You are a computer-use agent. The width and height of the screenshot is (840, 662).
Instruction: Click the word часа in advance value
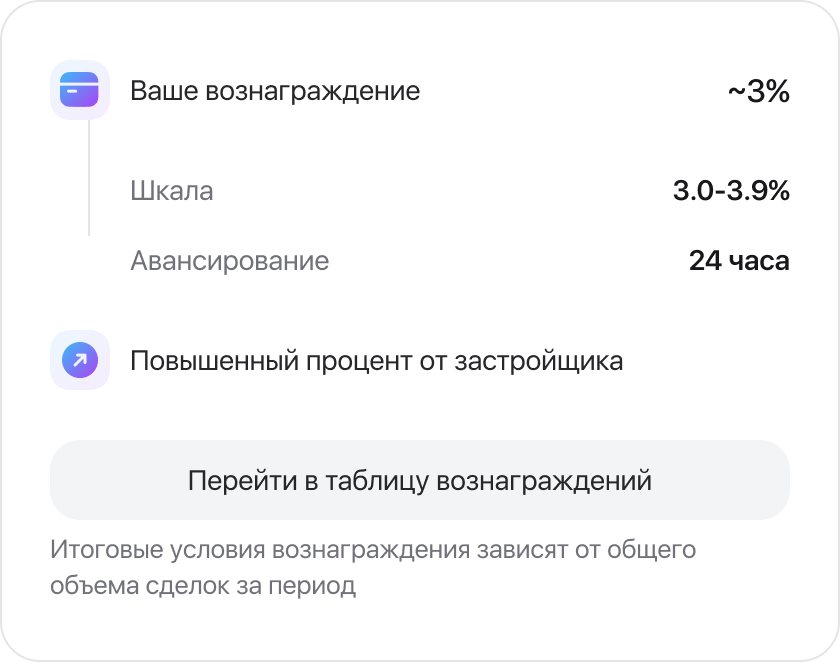760,261
